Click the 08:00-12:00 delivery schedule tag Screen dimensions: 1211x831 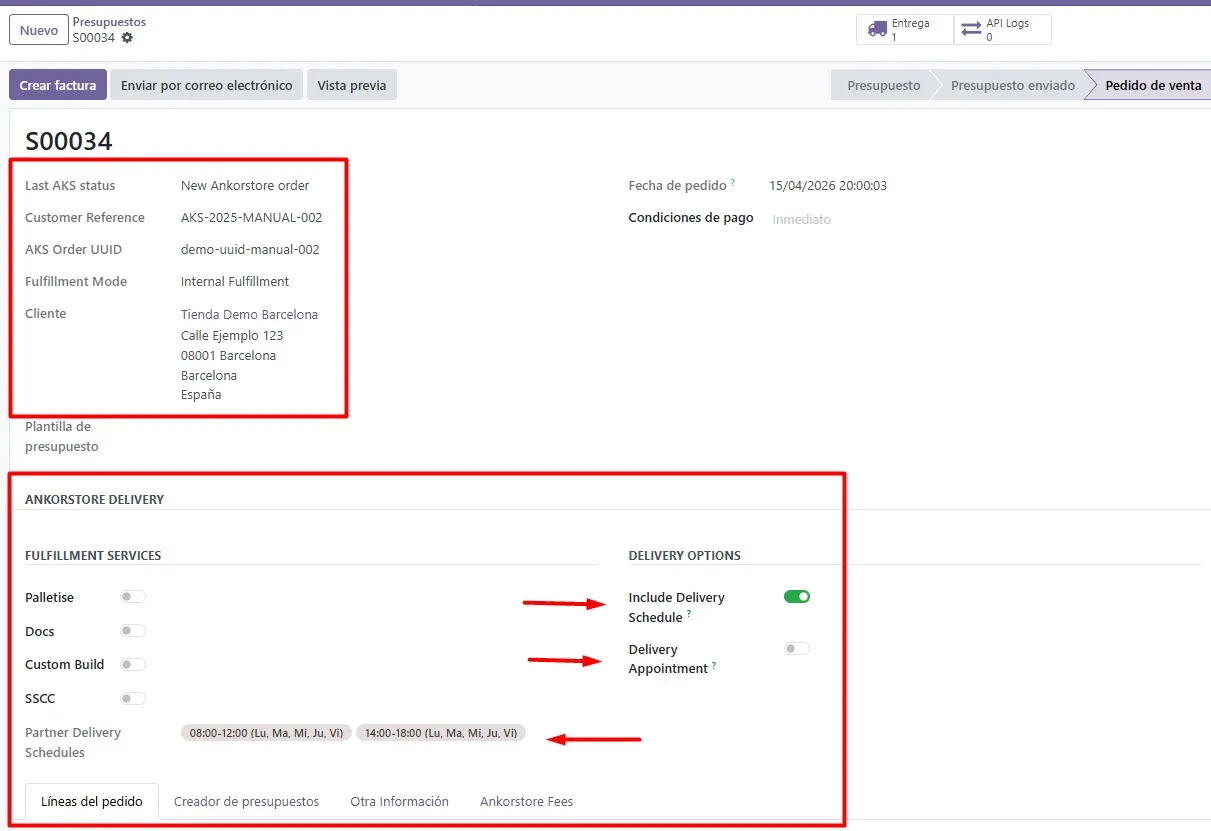266,733
